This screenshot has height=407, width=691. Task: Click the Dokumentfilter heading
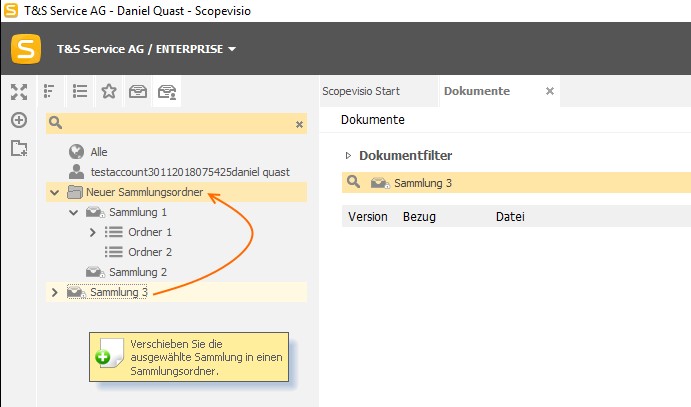tap(405, 155)
